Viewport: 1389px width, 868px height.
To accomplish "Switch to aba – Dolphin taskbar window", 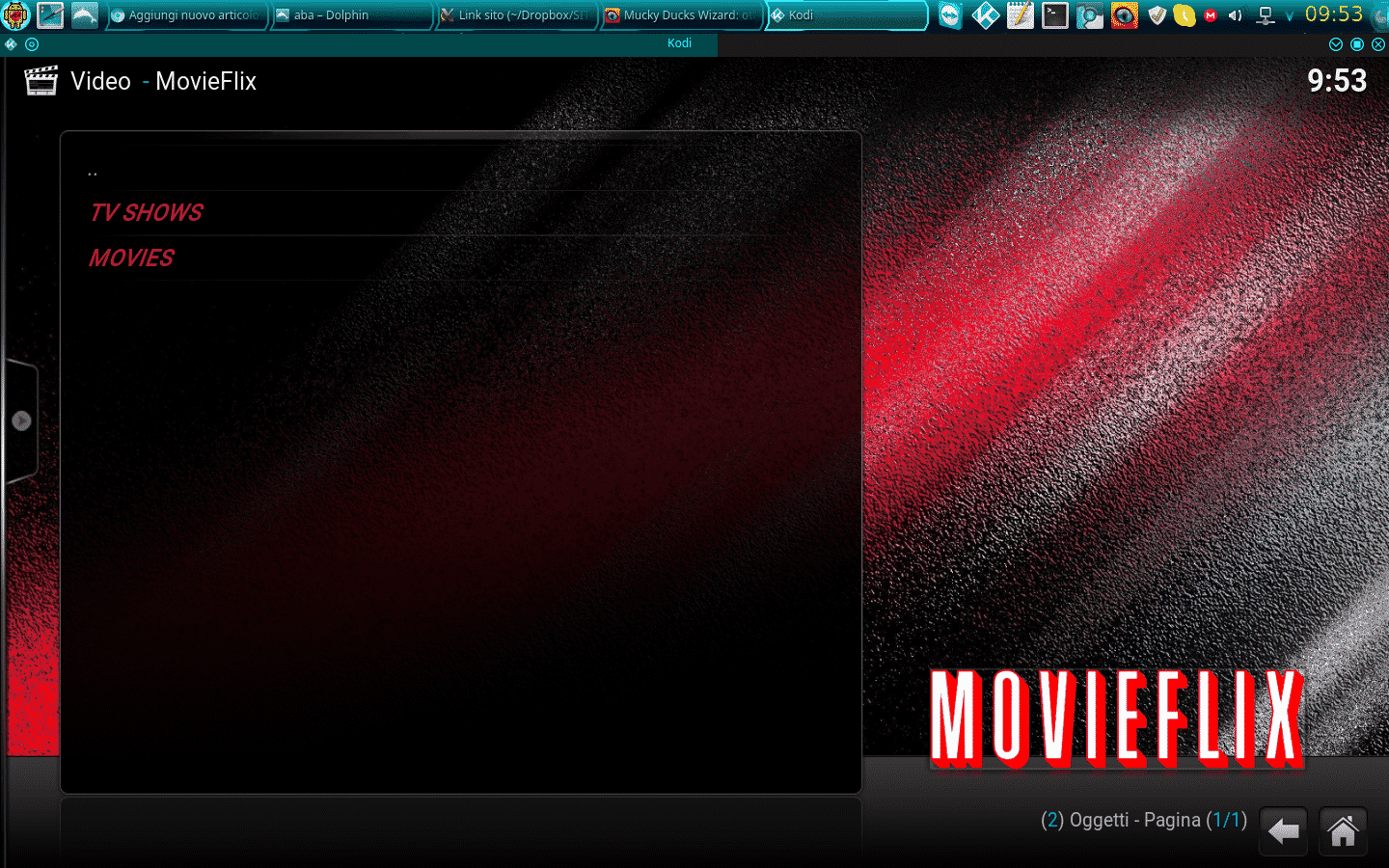I will pyautogui.click(x=351, y=15).
